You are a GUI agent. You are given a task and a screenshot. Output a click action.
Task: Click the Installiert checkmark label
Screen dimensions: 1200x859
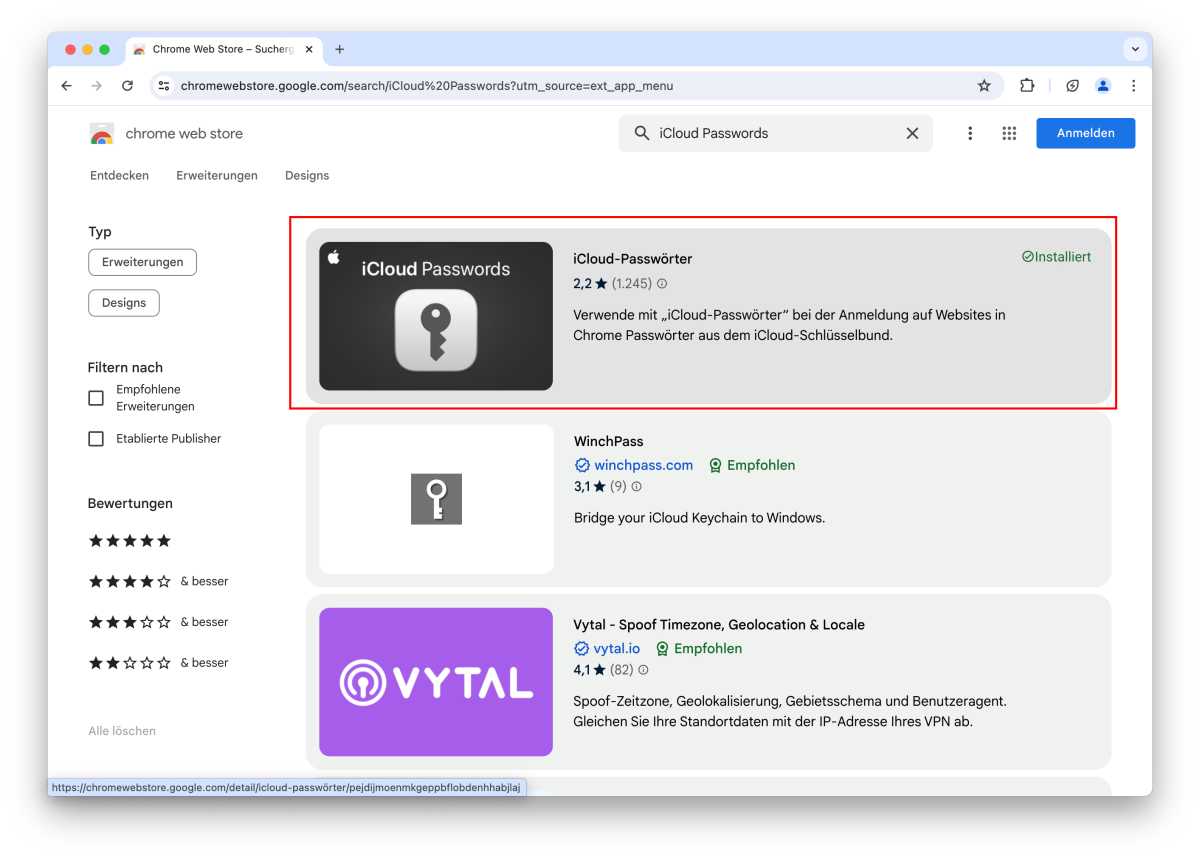[1056, 257]
